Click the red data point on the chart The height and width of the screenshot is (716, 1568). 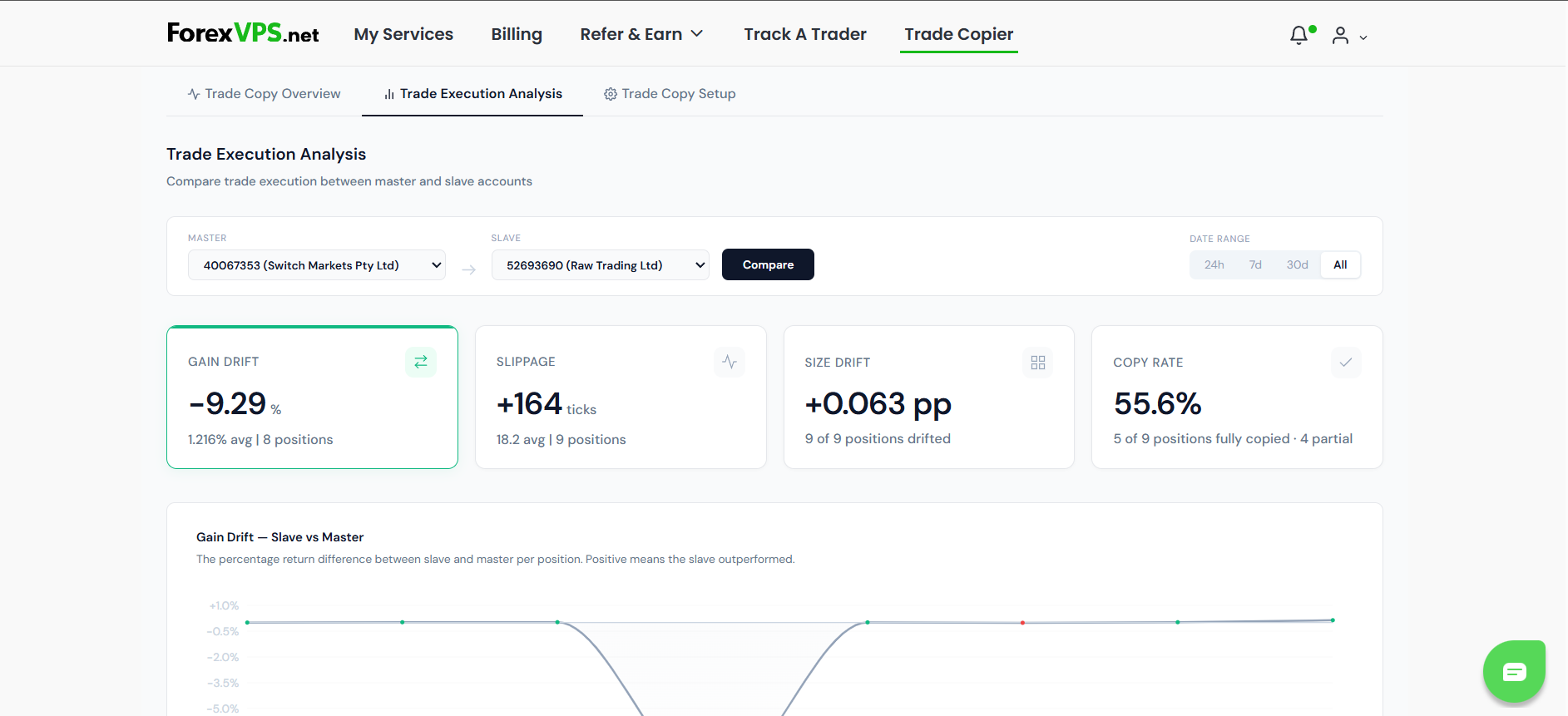[1022, 623]
